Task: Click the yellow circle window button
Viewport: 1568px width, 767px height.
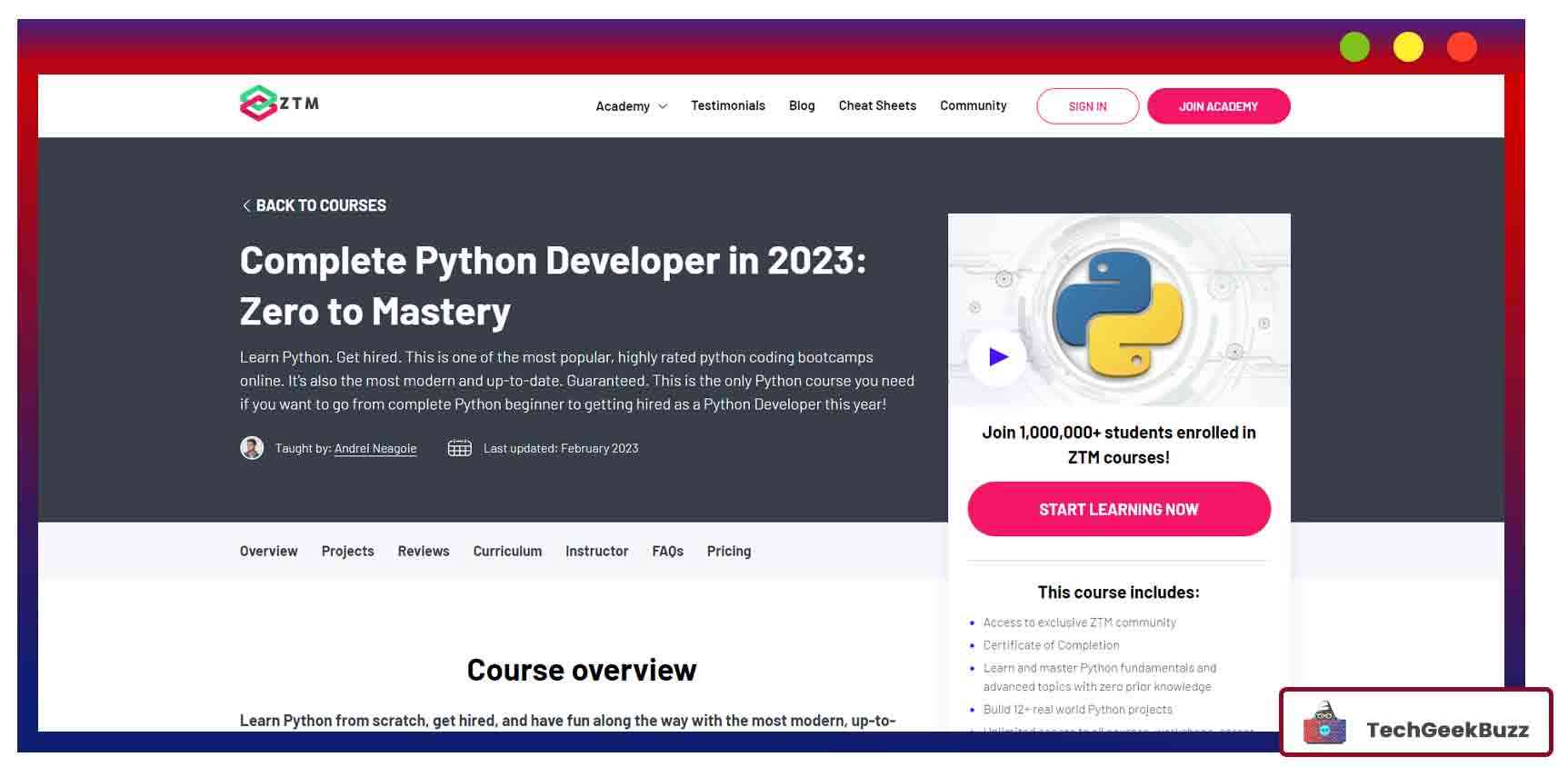Action: tap(1408, 47)
